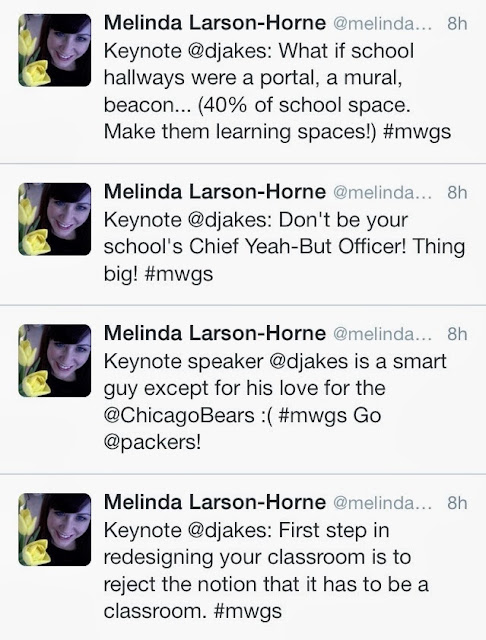This screenshot has height=640, width=486.
Task: Open the 8h timestamp on the ChicagoBears tweet
Action: pos(457,334)
